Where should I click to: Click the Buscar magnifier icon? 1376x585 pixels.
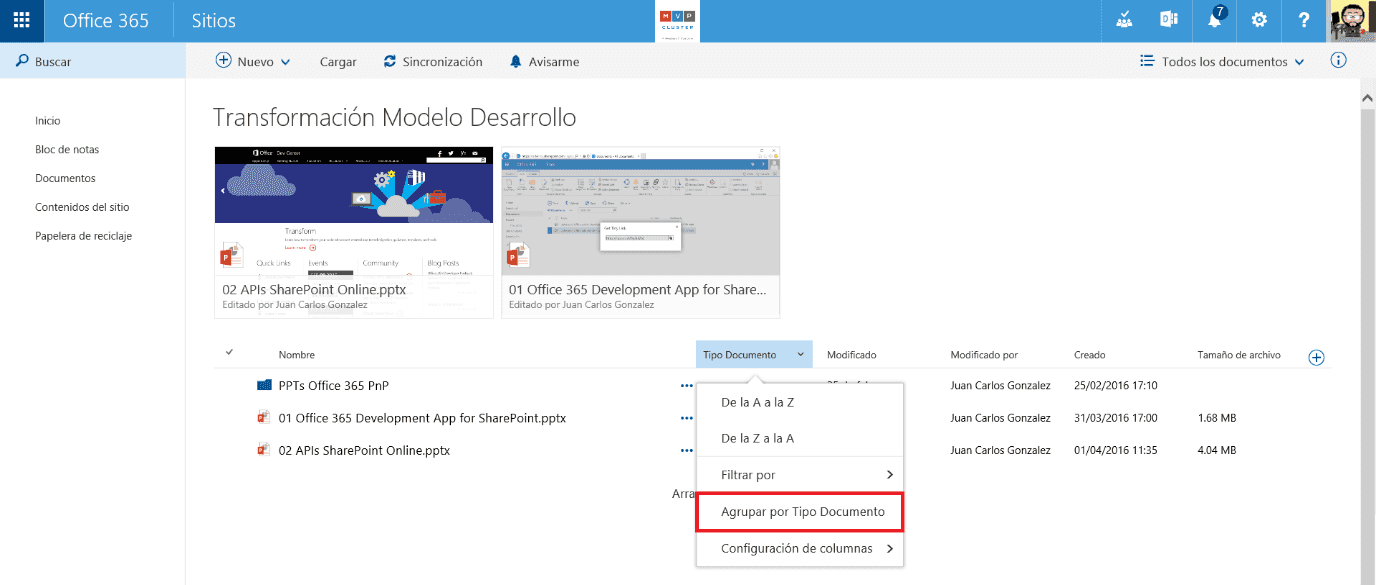[22, 61]
